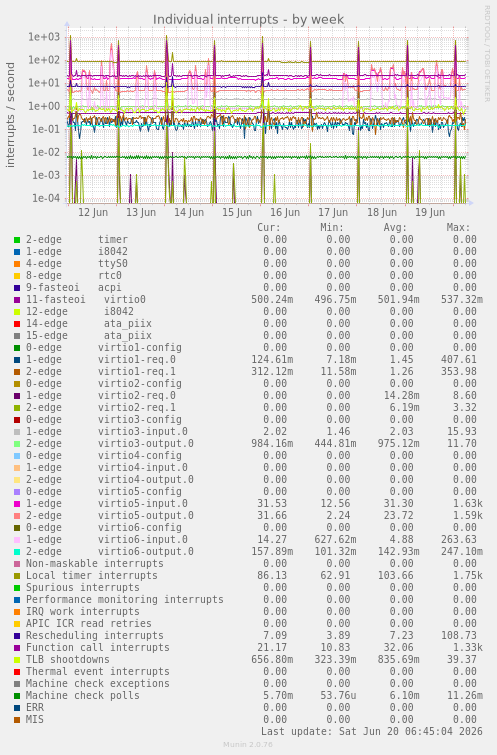Click the 'interrupts / second' axis label
The height and width of the screenshot is (755, 497).
click(10, 115)
